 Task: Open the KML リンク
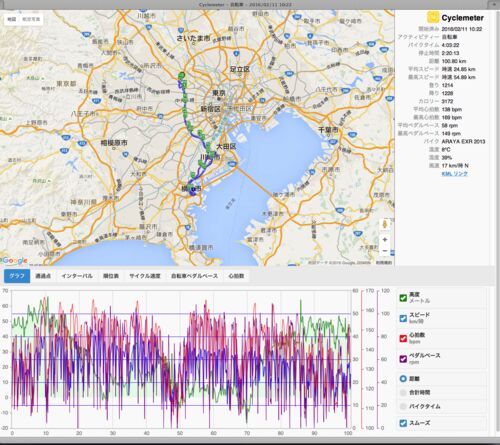(454, 174)
